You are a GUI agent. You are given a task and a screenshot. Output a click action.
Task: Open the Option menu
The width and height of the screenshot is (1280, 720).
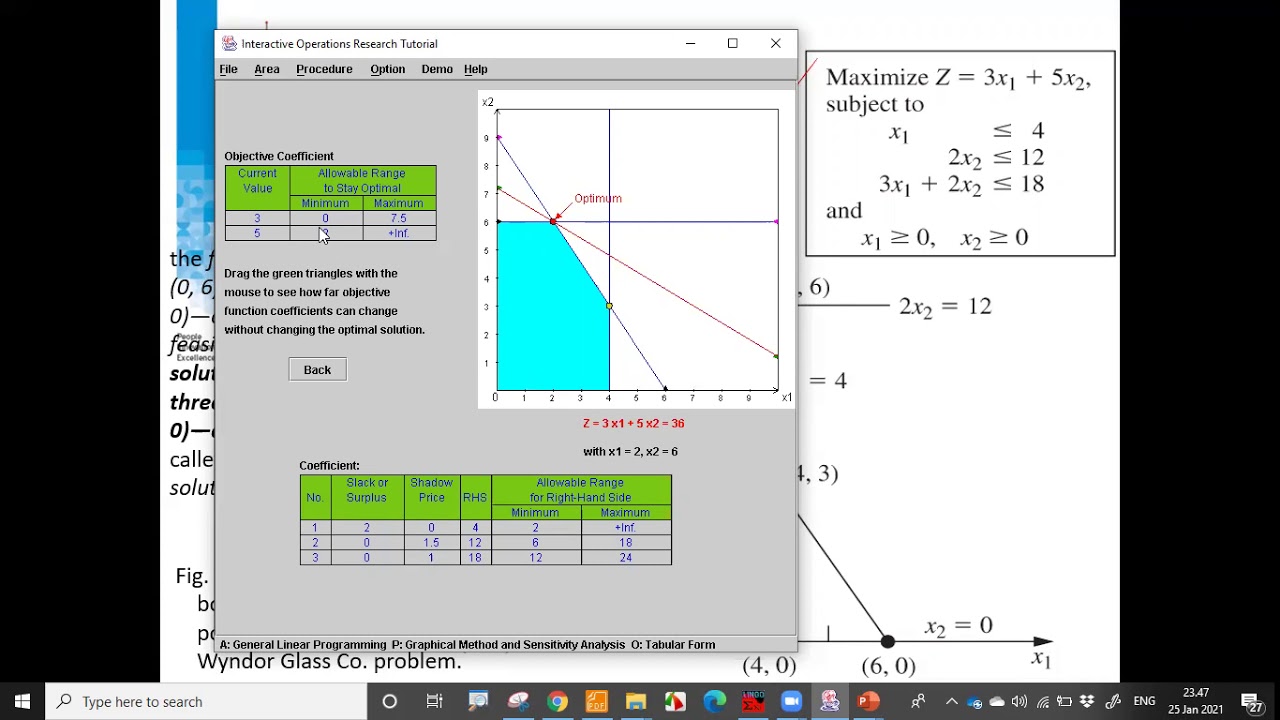(x=387, y=69)
